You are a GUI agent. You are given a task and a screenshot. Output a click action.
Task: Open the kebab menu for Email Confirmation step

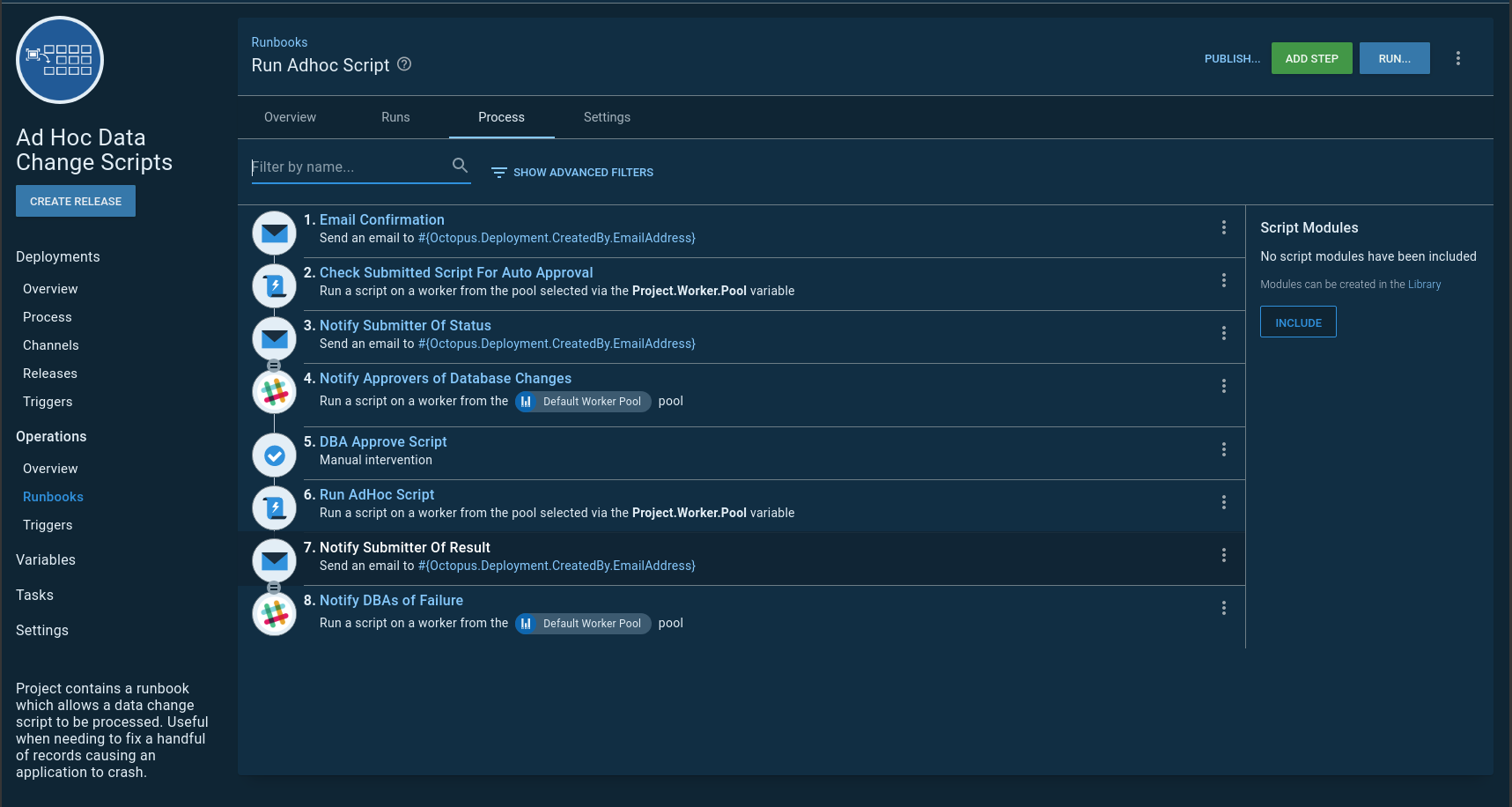(x=1224, y=227)
